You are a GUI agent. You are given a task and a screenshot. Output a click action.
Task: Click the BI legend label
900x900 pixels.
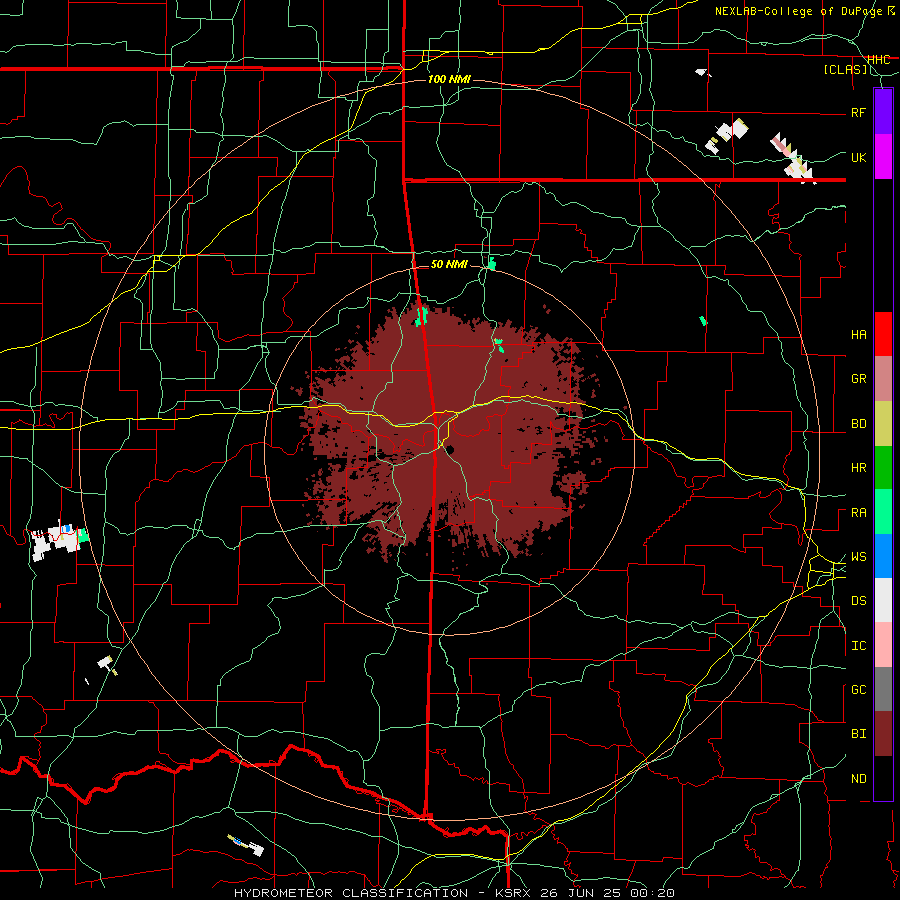859,734
